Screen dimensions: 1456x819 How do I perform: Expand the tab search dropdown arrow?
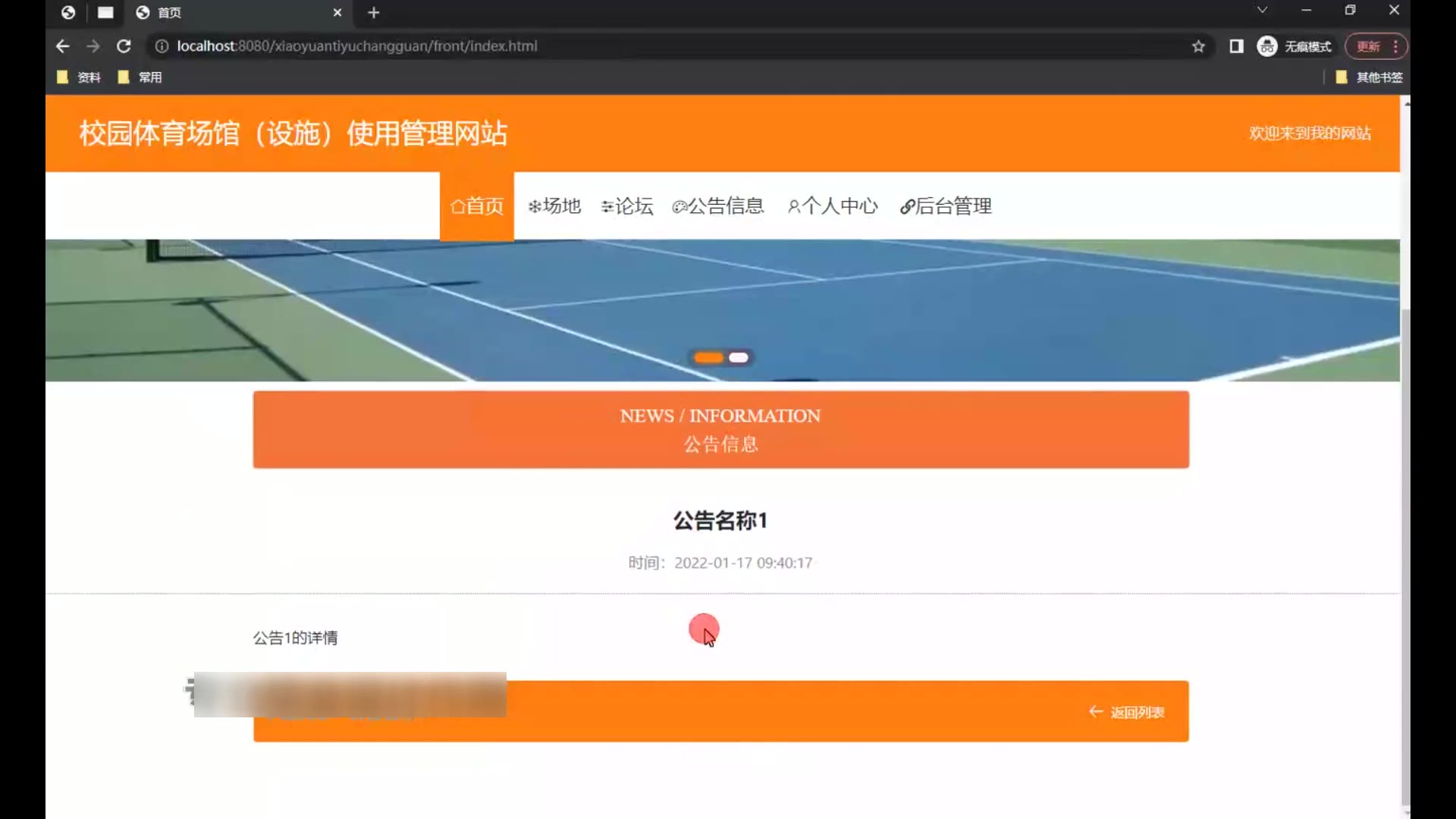[x=1262, y=11]
